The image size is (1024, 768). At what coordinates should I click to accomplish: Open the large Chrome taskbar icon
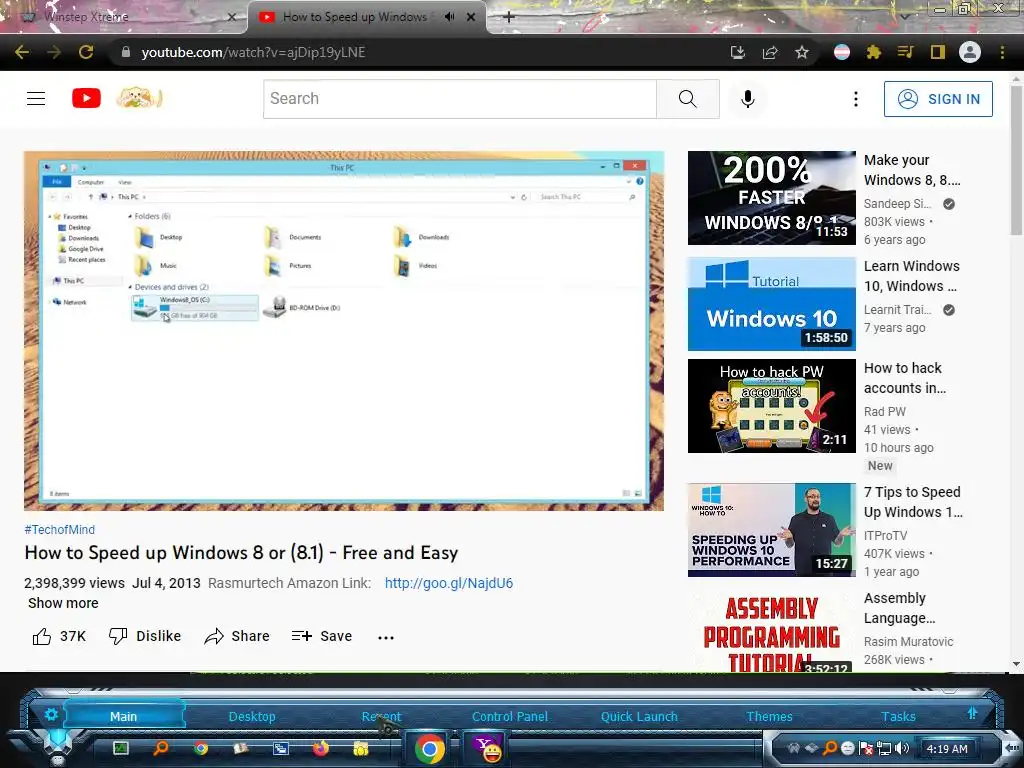(430, 748)
